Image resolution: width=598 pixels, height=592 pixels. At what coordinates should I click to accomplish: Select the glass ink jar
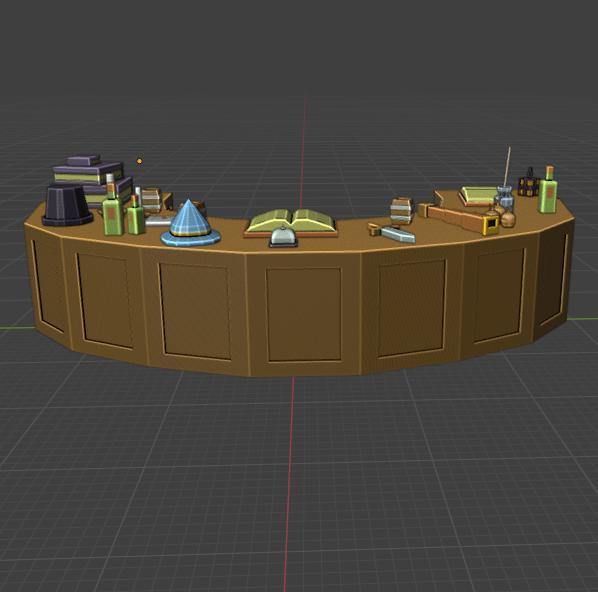[505, 198]
